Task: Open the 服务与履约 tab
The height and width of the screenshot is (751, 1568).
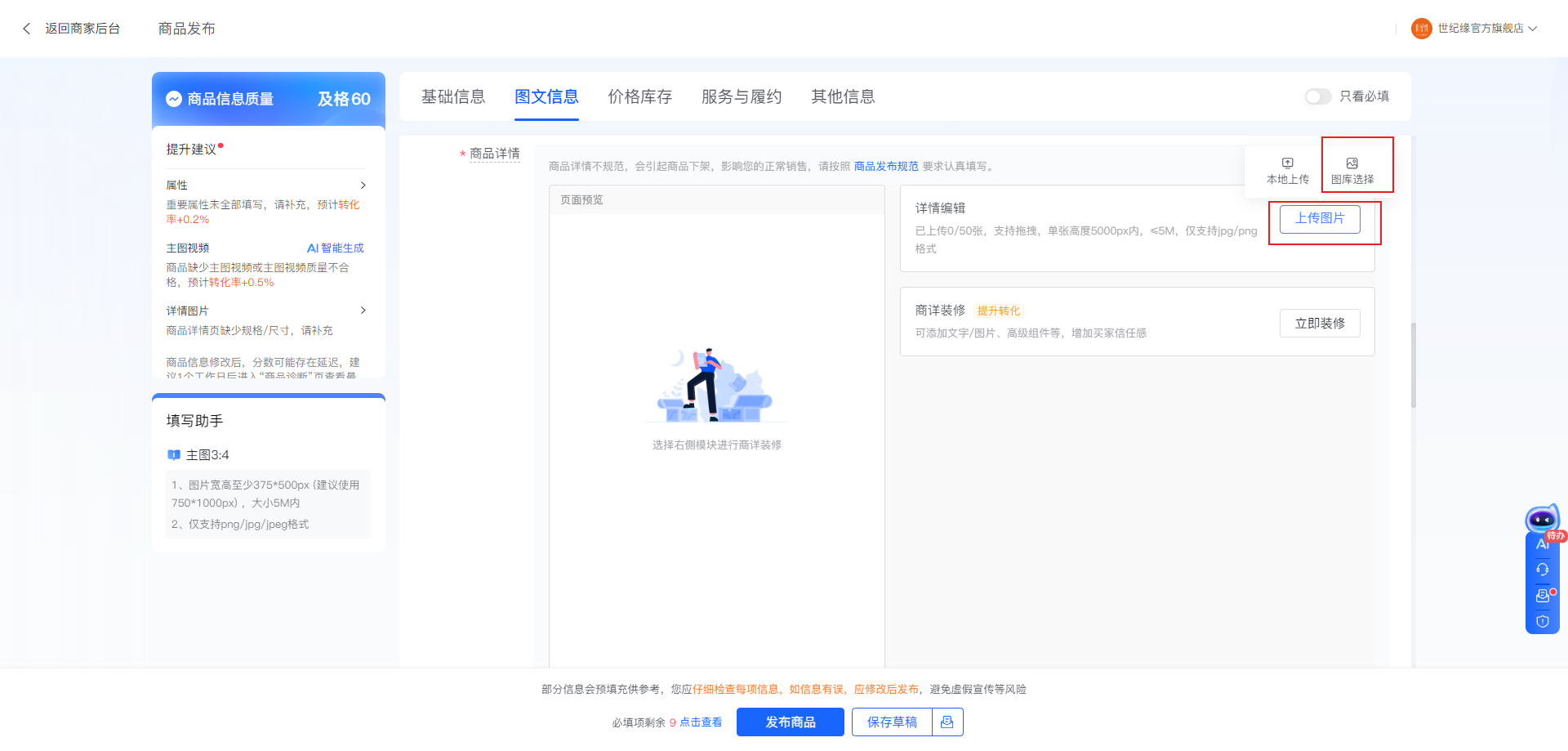Action: 741,96
